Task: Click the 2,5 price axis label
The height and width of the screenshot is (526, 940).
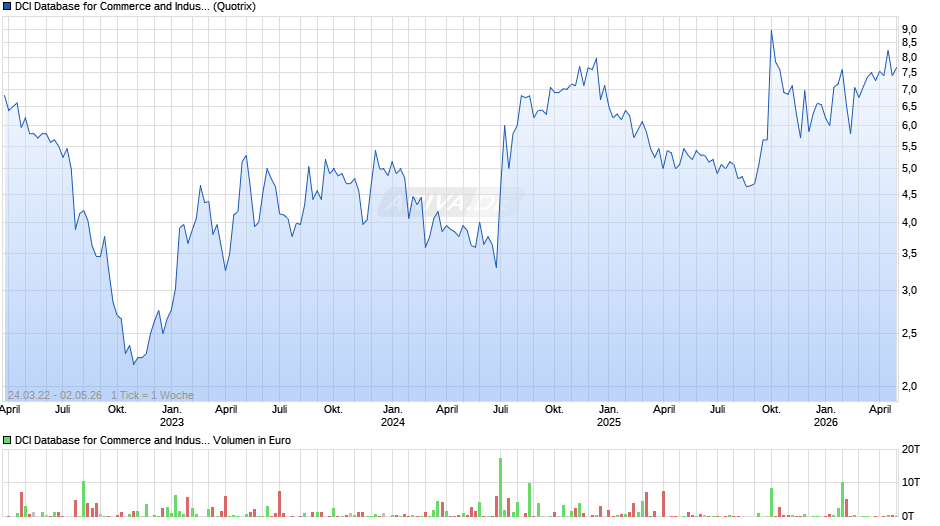Action: click(x=909, y=333)
